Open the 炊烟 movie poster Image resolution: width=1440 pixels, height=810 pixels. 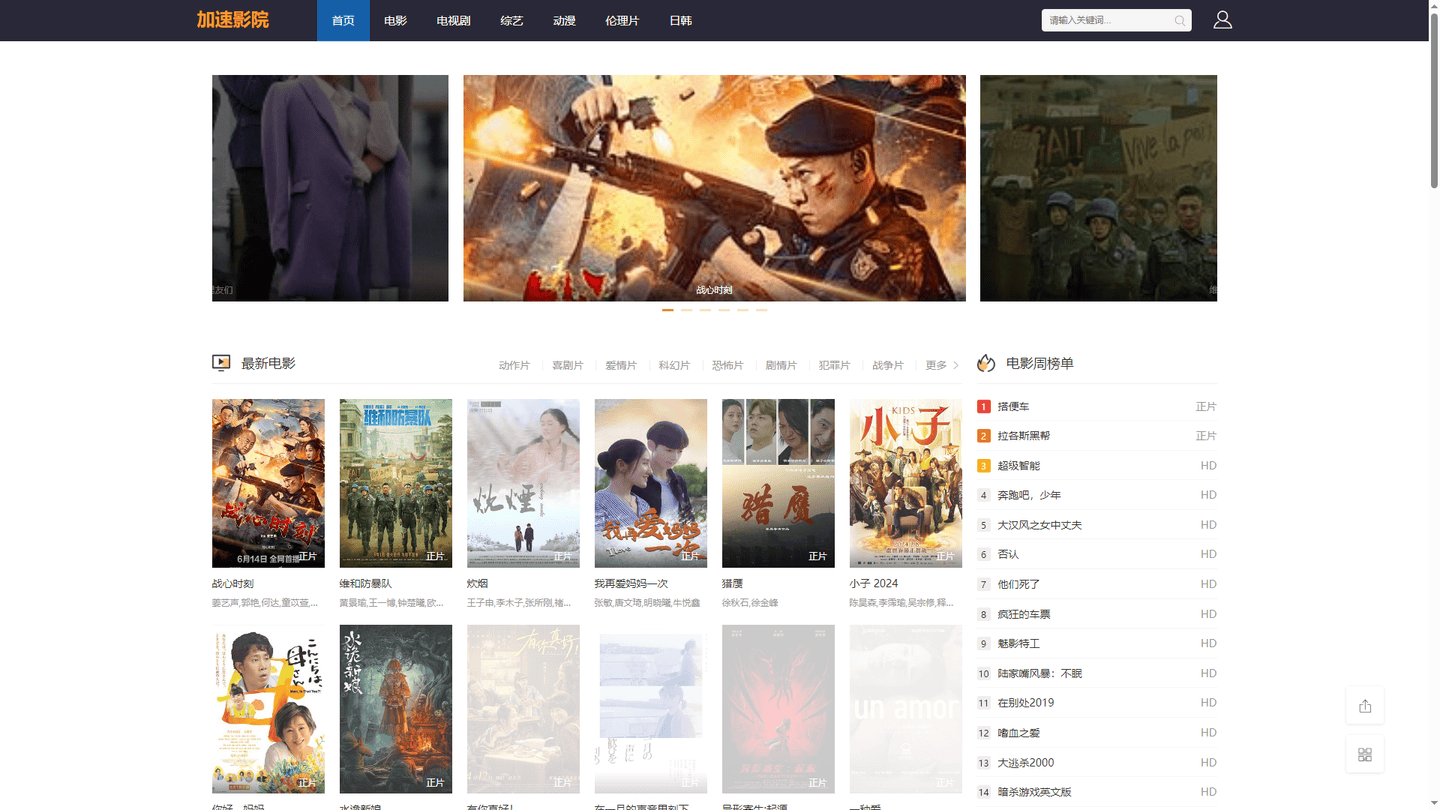pos(523,483)
